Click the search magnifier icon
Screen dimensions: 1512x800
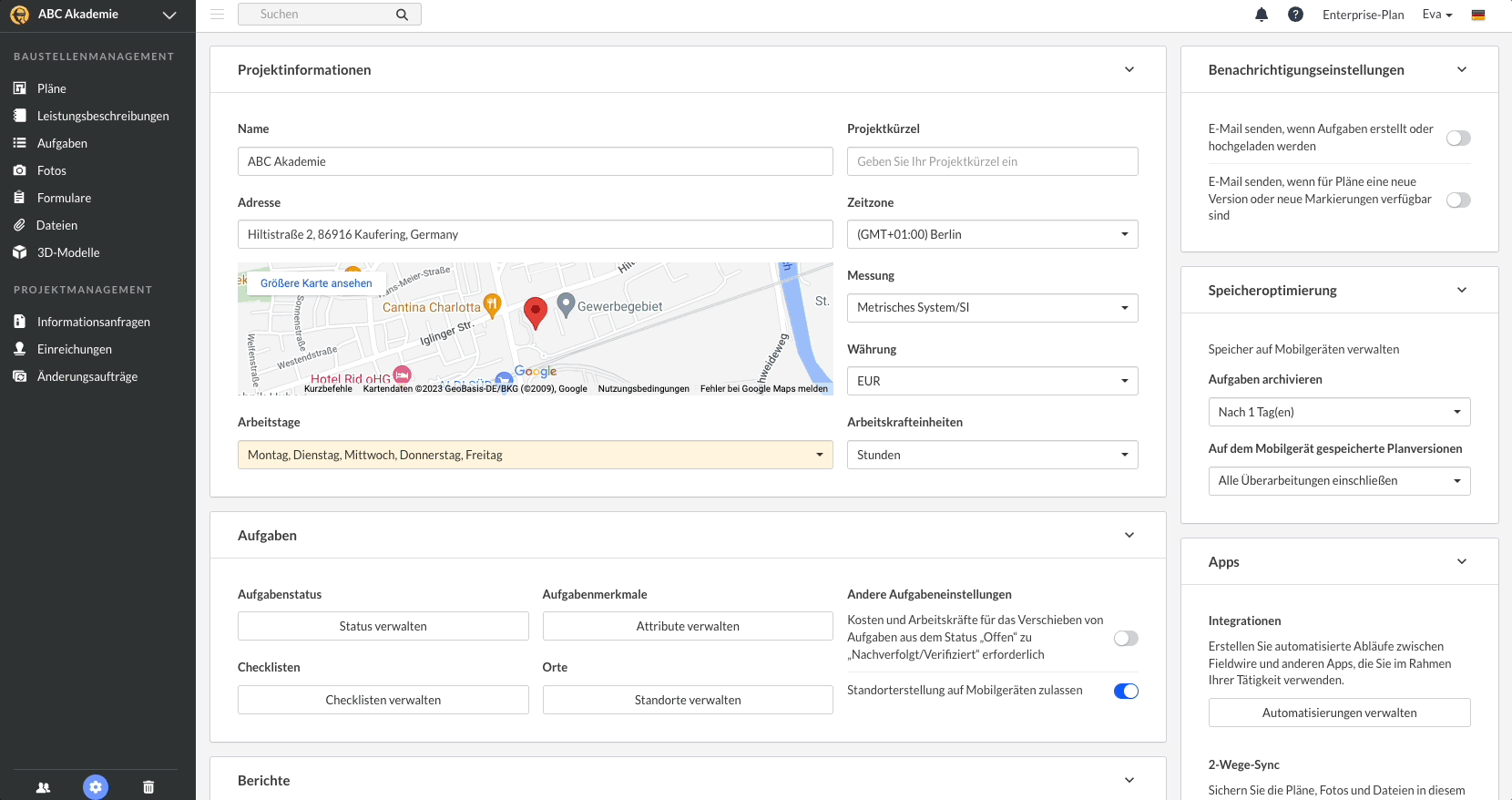click(402, 15)
